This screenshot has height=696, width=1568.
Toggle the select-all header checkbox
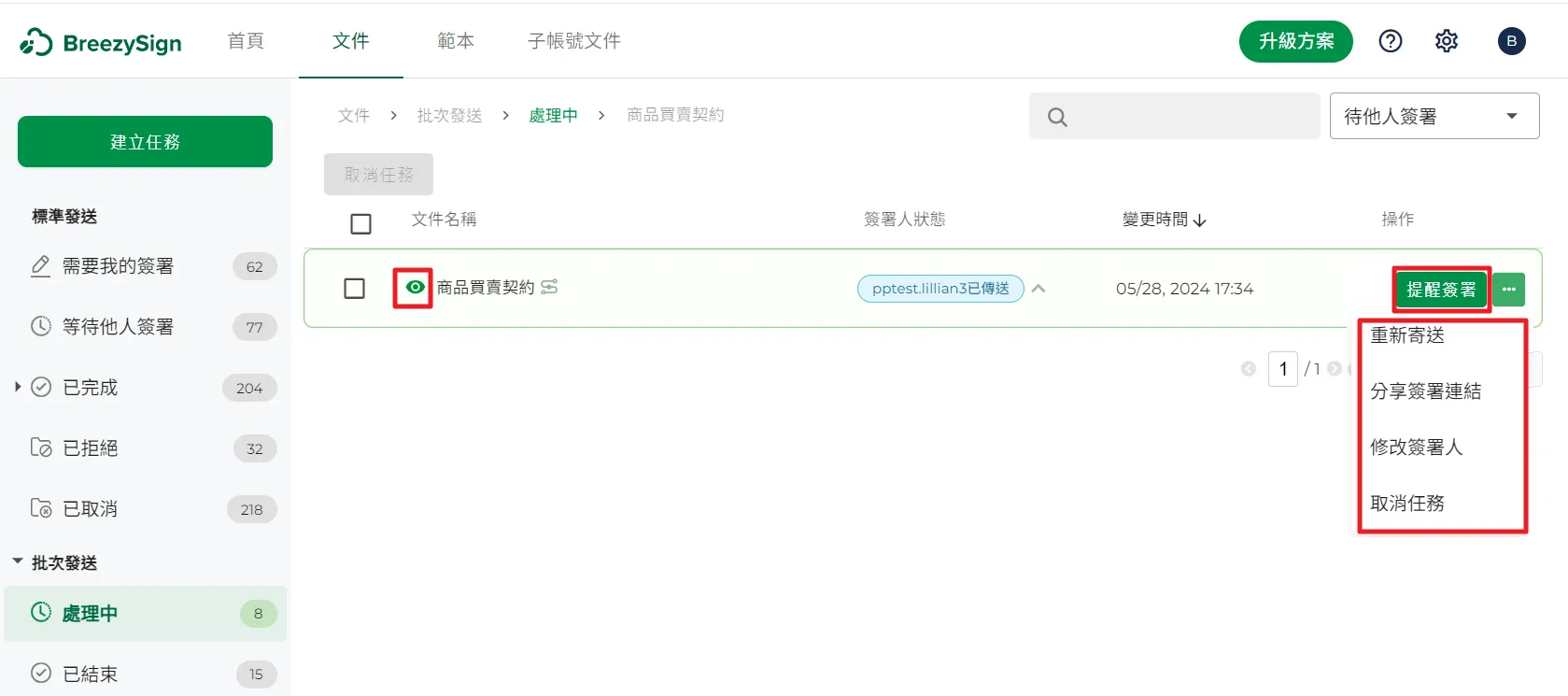click(x=360, y=224)
